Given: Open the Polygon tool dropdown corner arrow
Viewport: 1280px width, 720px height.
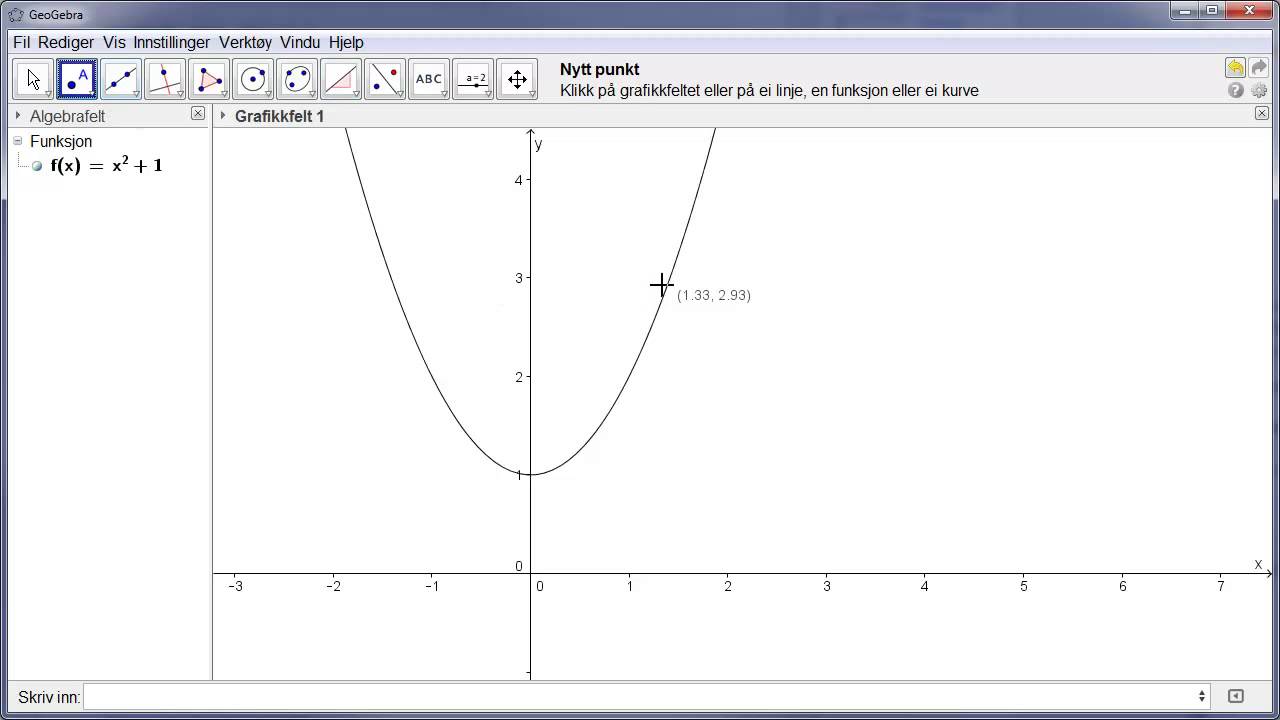Looking at the screenshot, I should pyautogui.click(x=224, y=94).
